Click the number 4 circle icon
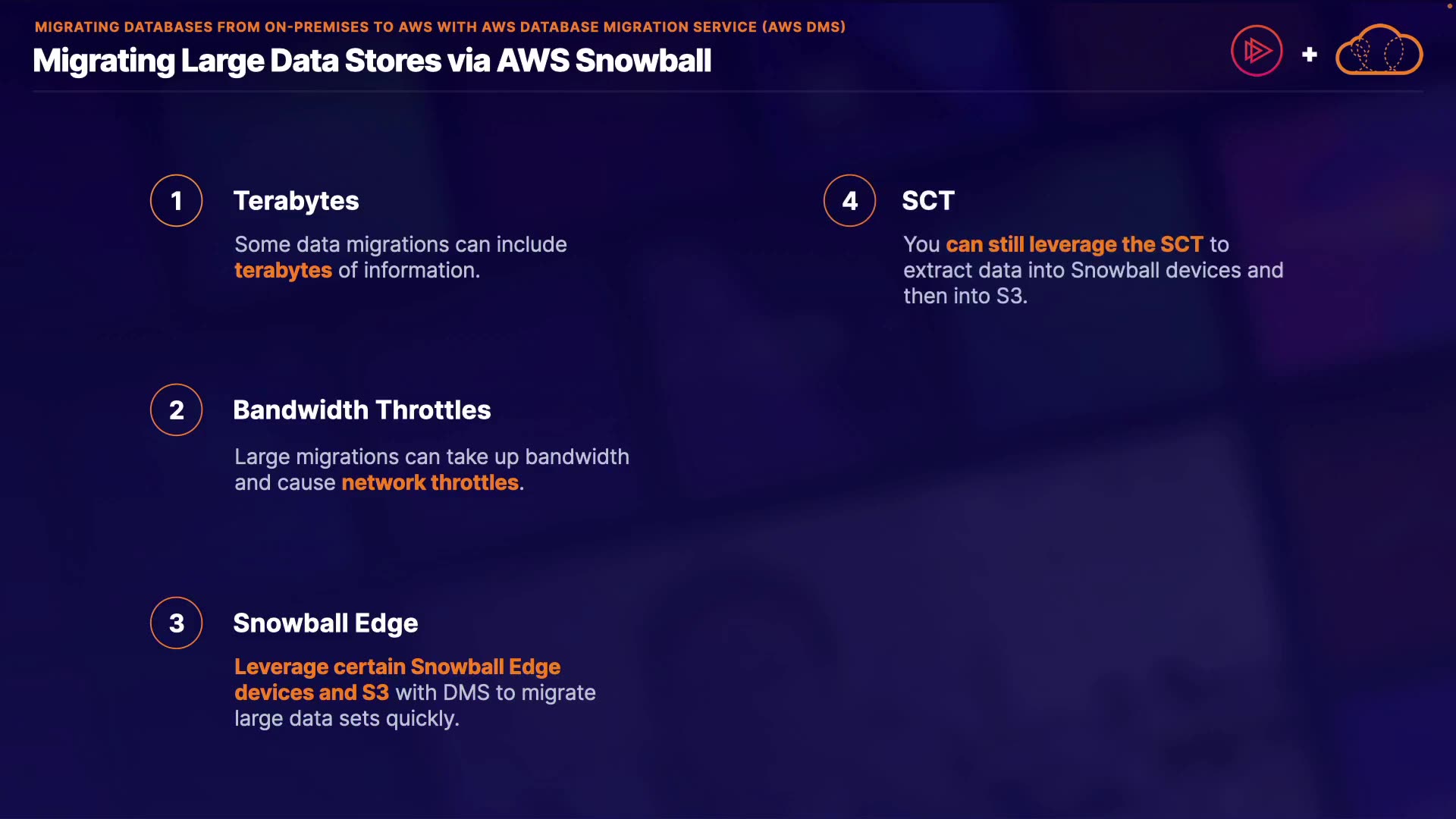Viewport: 1456px width, 819px height. coord(850,201)
